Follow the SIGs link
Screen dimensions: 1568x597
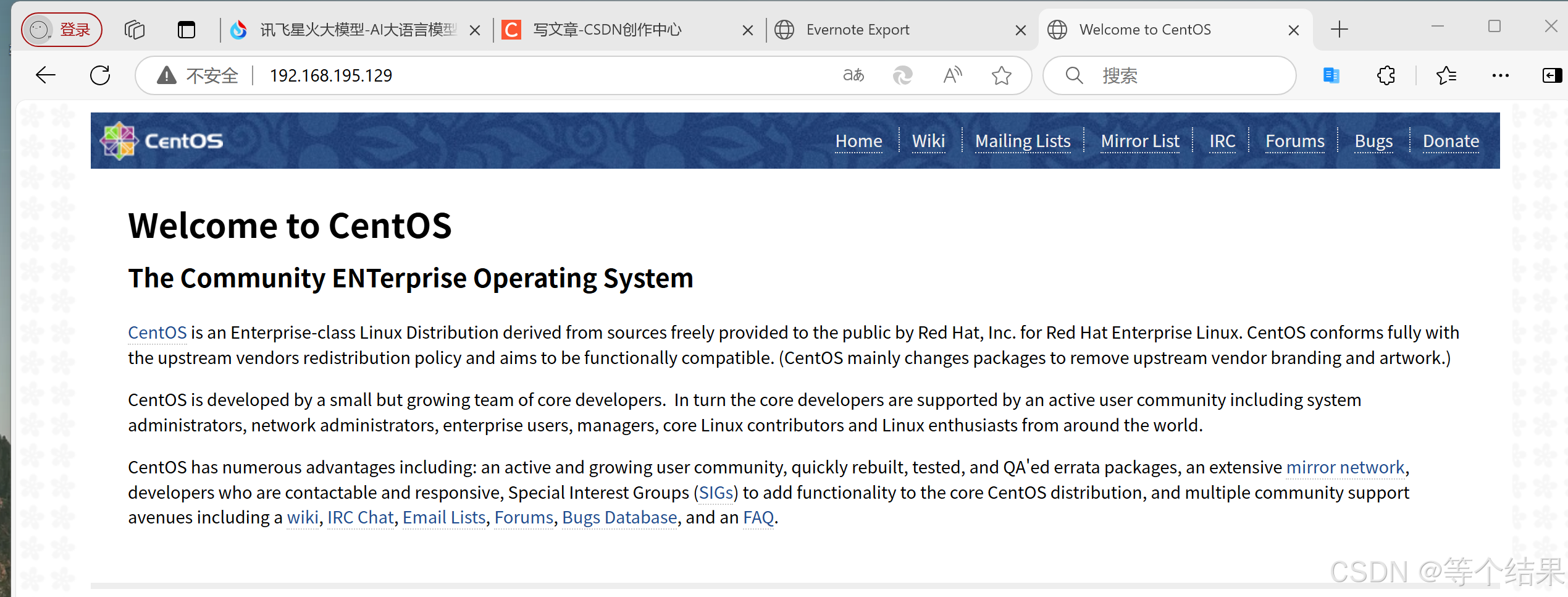(x=716, y=493)
